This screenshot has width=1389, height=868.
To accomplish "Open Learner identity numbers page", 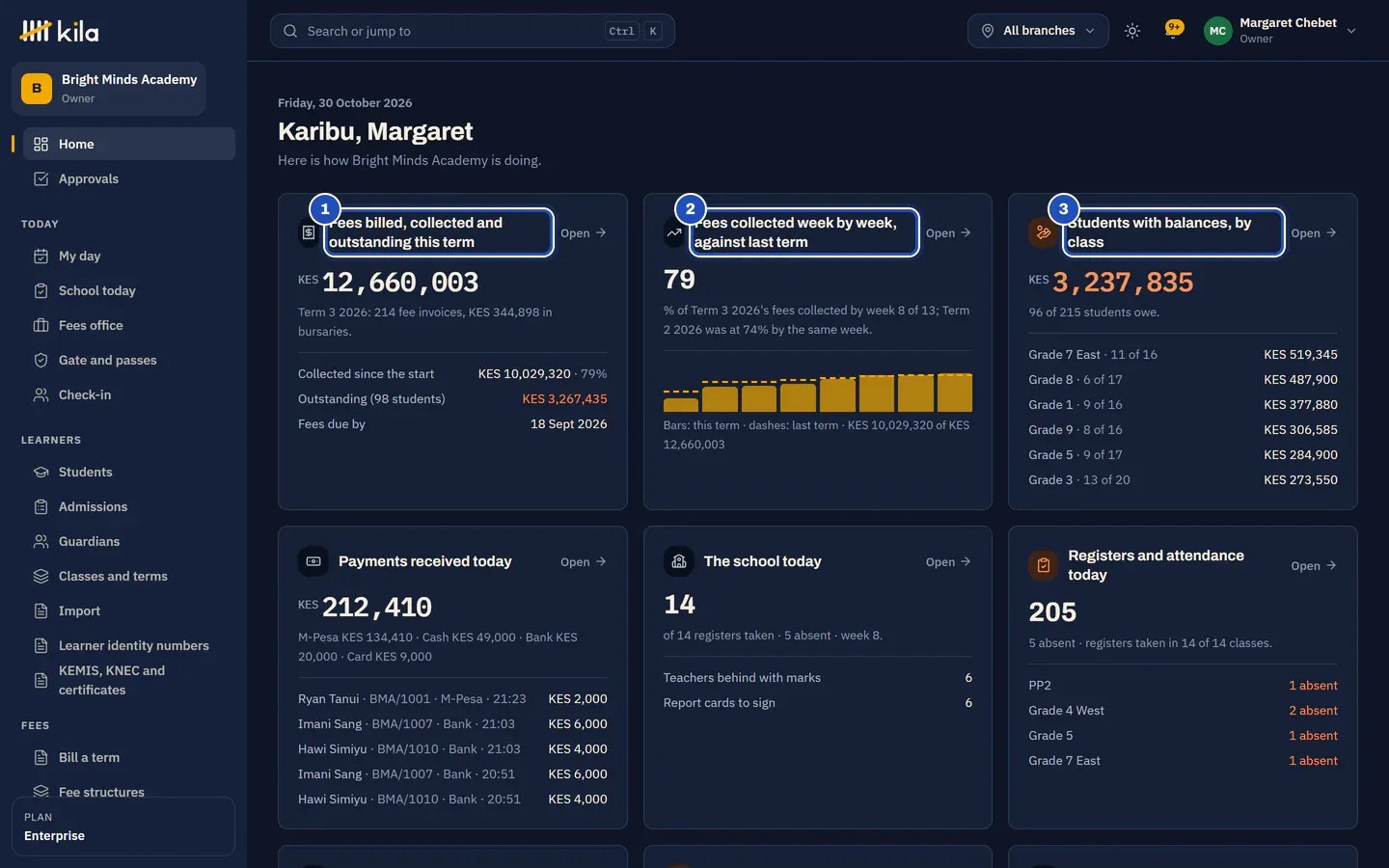I will coord(129,645).
